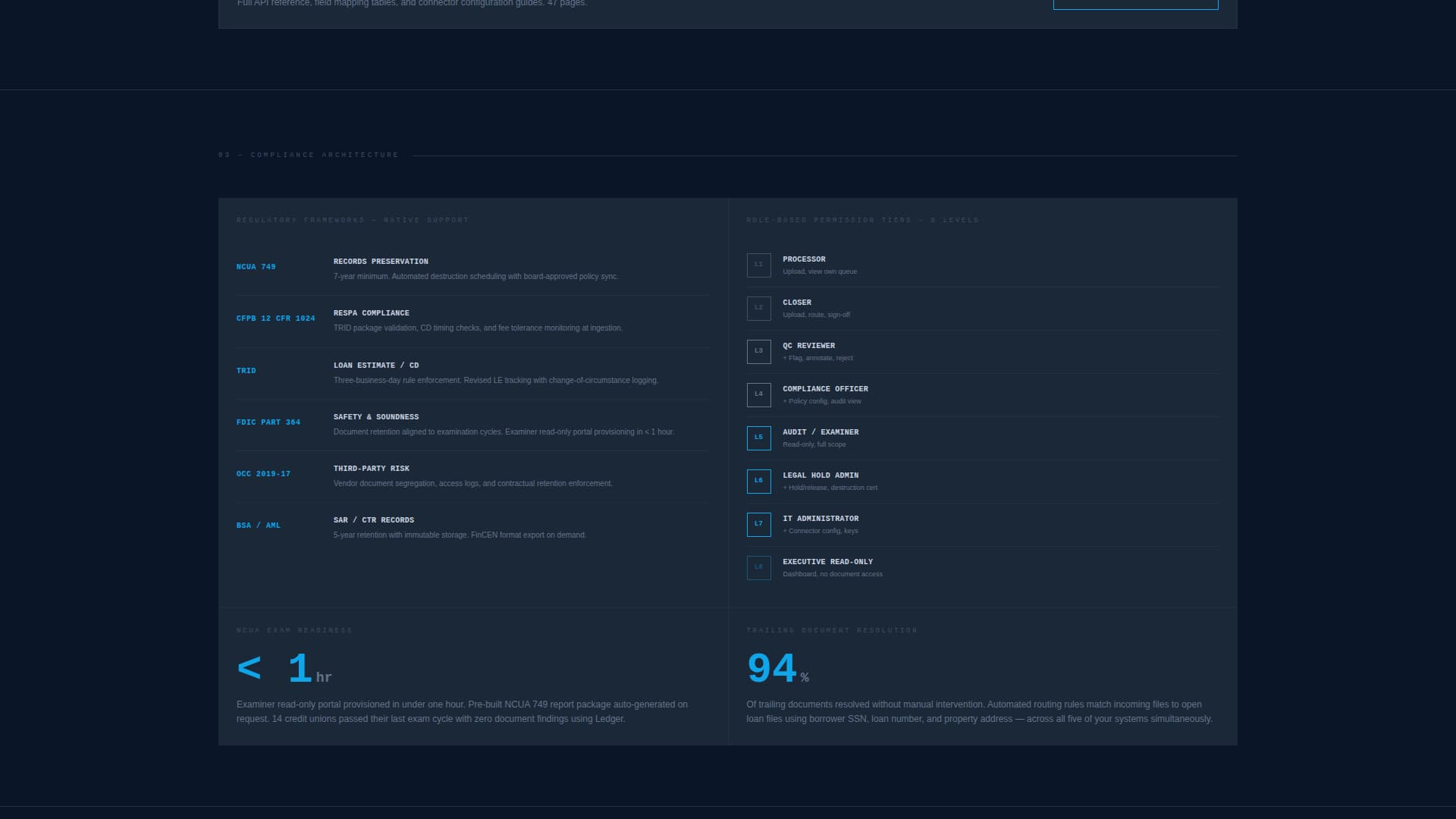Click the 'Trailing Document Resolution' label
This screenshot has width=1456, height=819.
click(832, 630)
